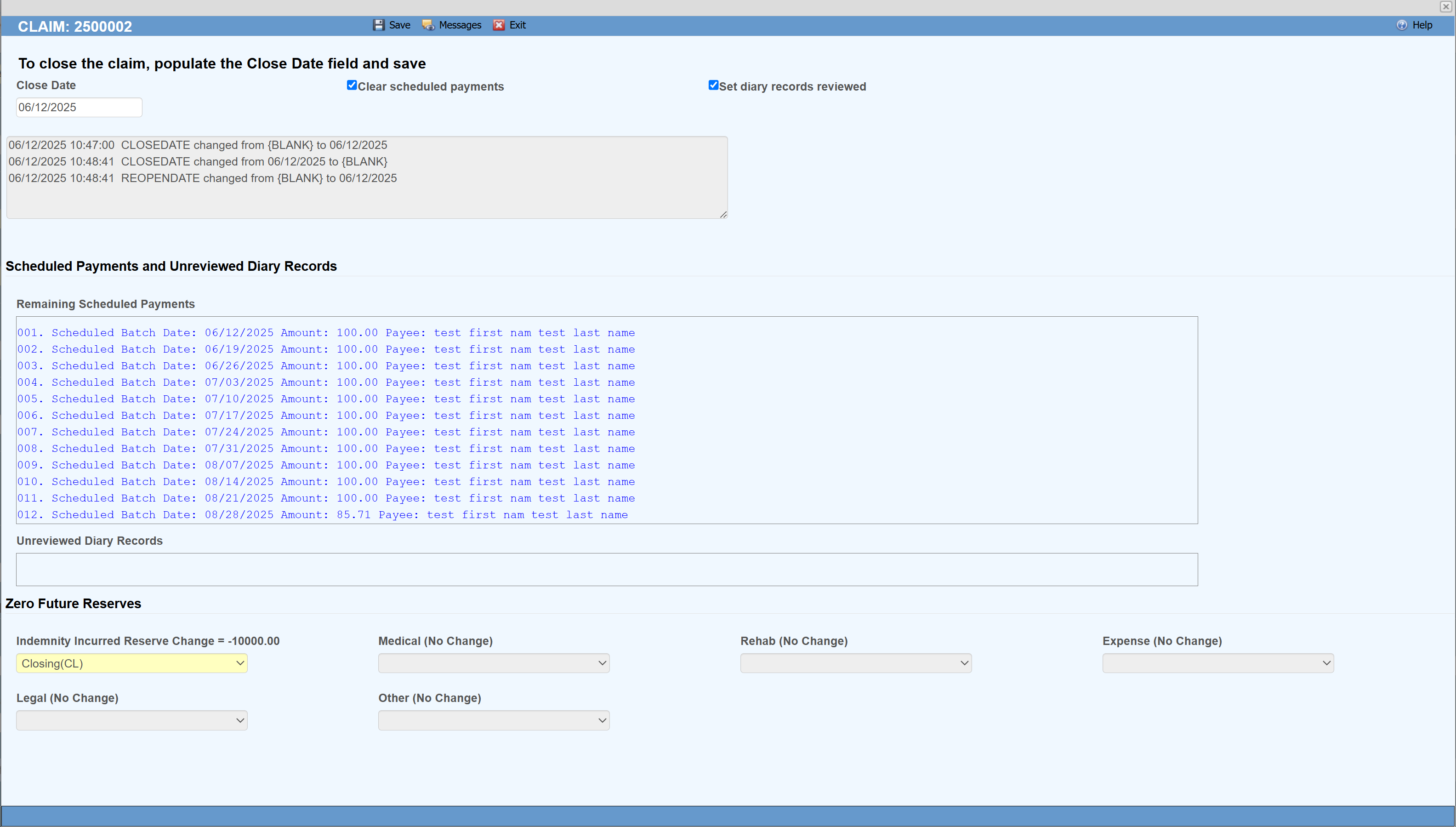1456x827 pixels.
Task: Close the window with top-right X
Action: click(x=1446, y=7)
